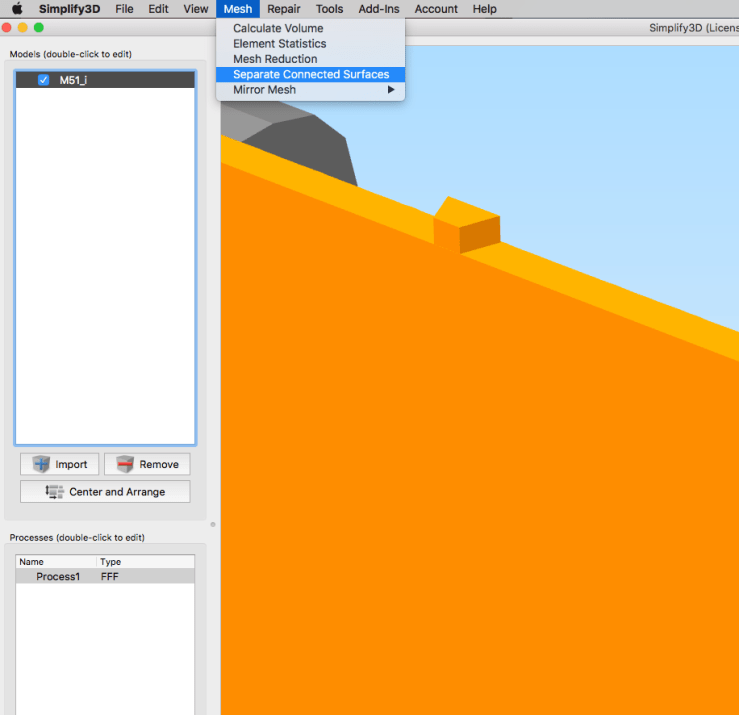The height and width of the screenshot is (715, 739).
Task: Expand the Mirror Mesh submenu arrow
Action: (x=391, y=90)
